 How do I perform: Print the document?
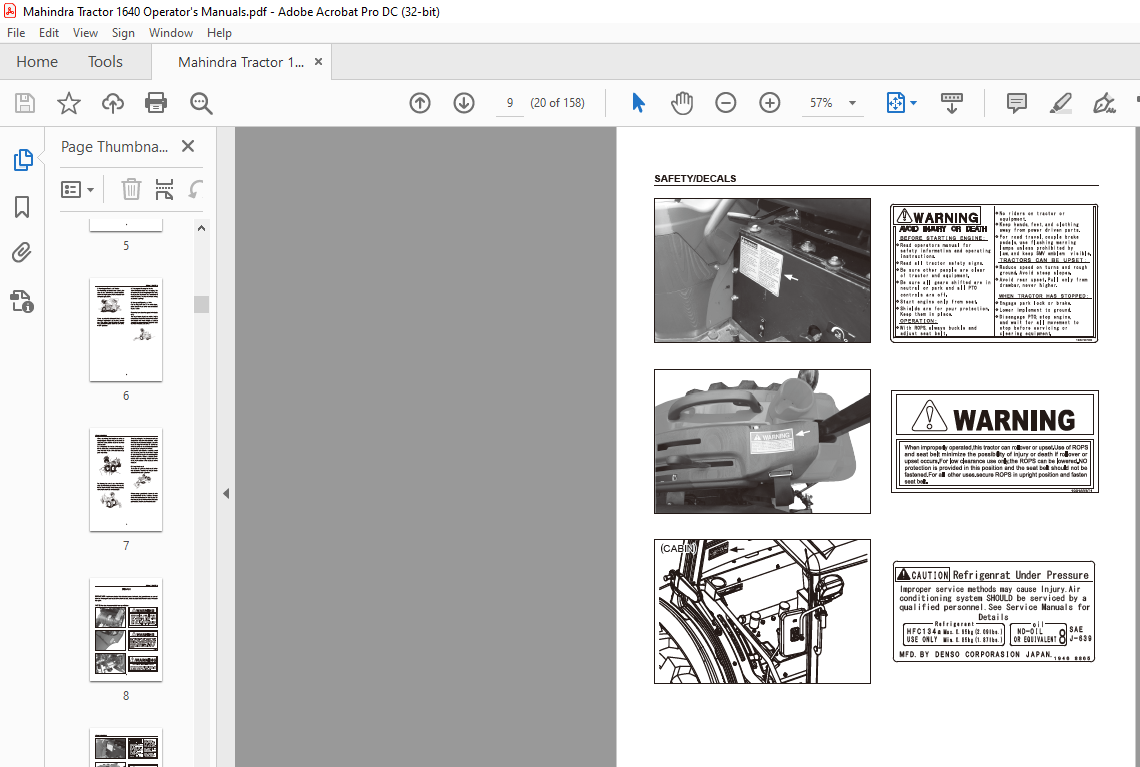[156, 103]
